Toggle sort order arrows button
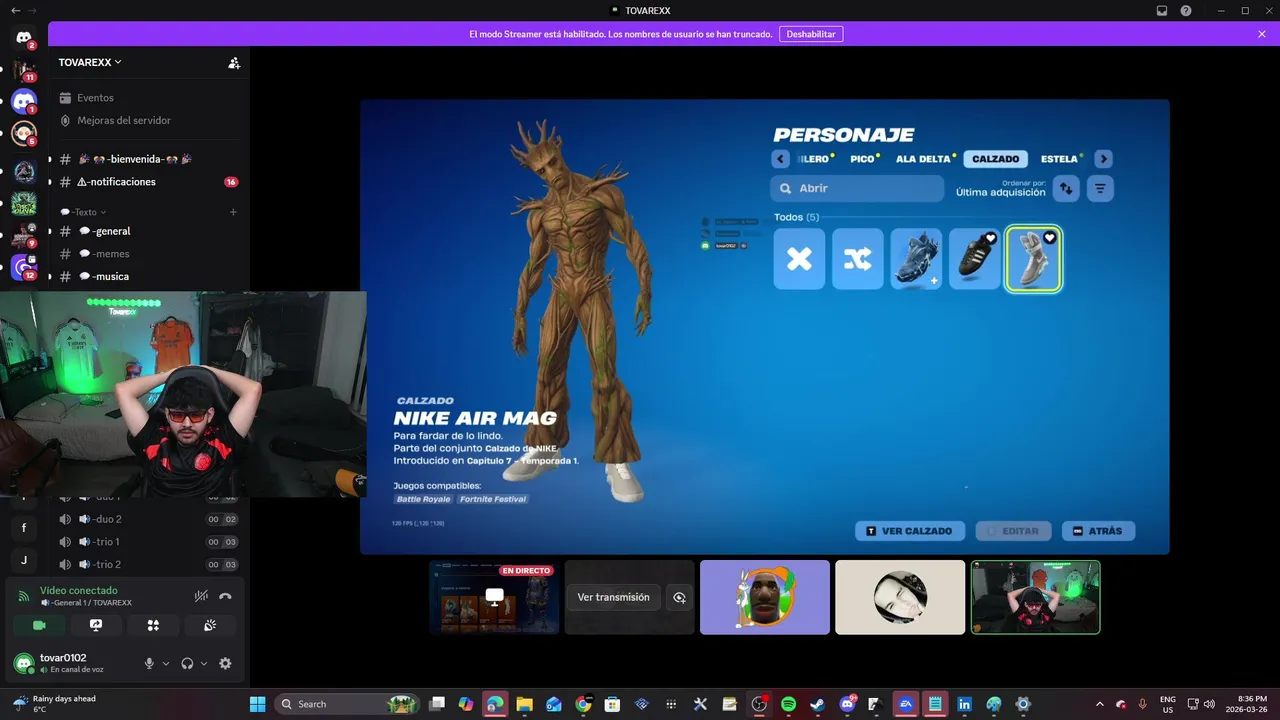This screenshot has height=720, width=1280. click(x=1066, y=188)
